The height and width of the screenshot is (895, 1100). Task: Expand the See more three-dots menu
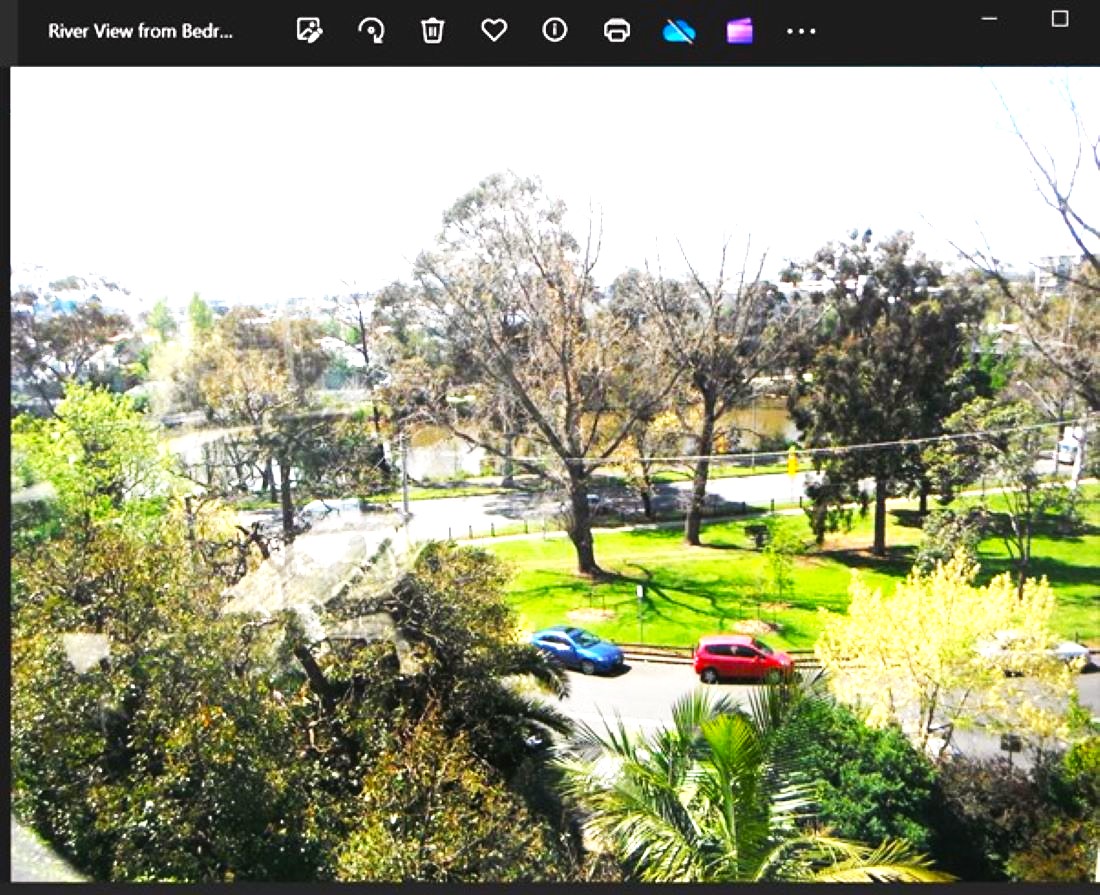coord(801,31)
